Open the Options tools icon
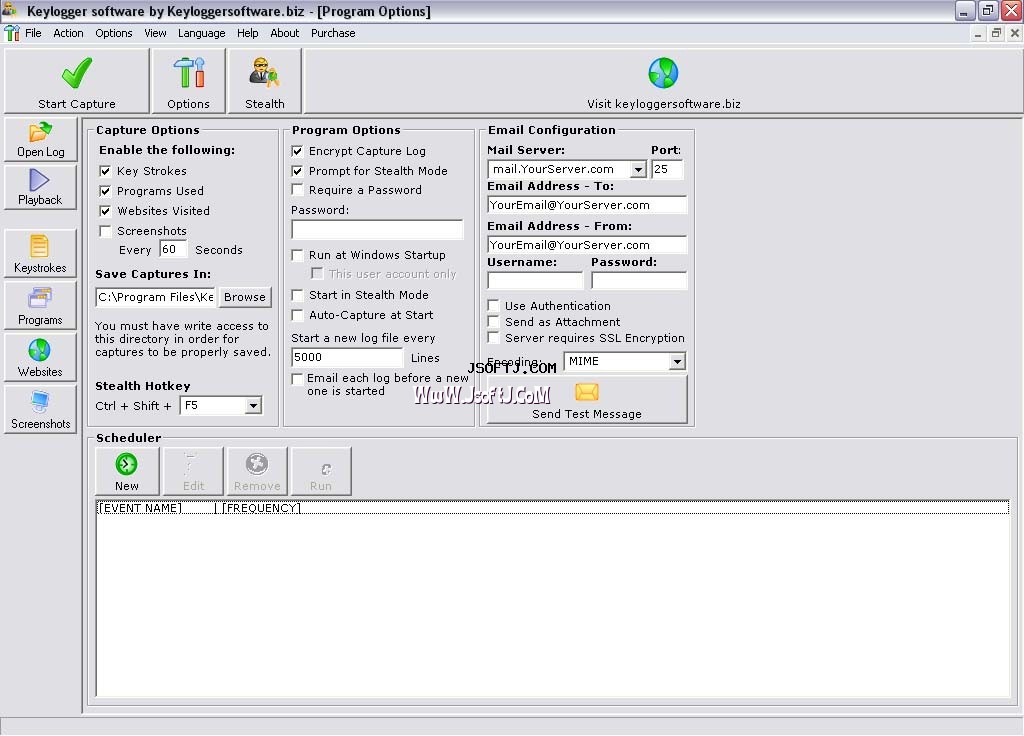Image resolution: width=1024 pixels, height=736 pixels. pos(189,73)
